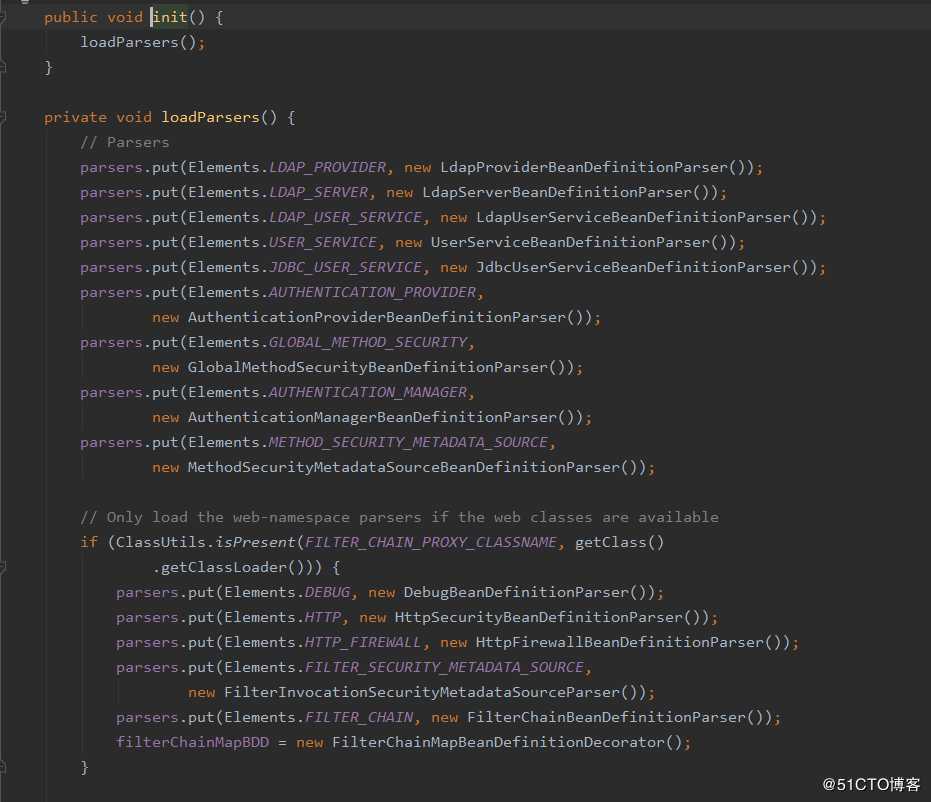Click the 'Only load the web-namespace parsers' comment
Screen dimensions: 931x802
(x=400, y=517)
